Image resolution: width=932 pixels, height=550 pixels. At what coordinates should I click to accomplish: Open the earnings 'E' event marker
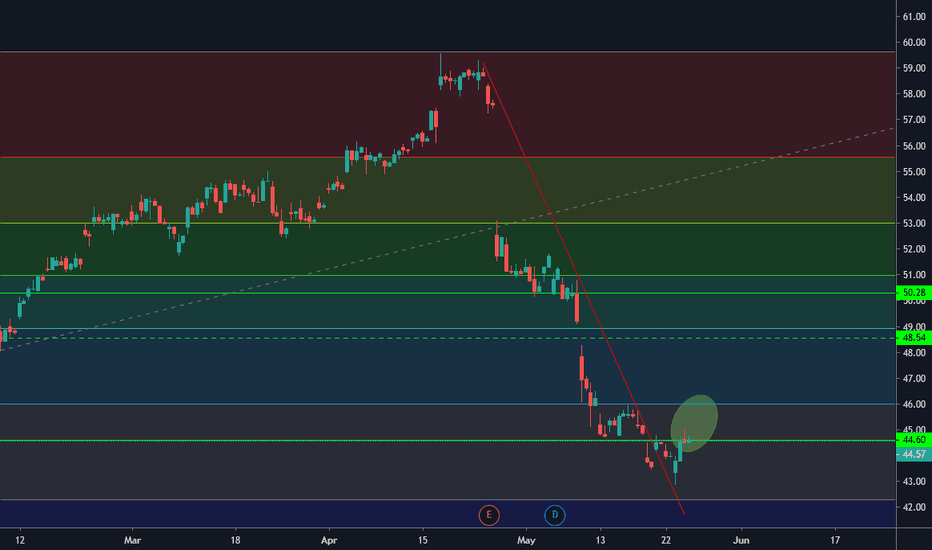coord(489,515)
